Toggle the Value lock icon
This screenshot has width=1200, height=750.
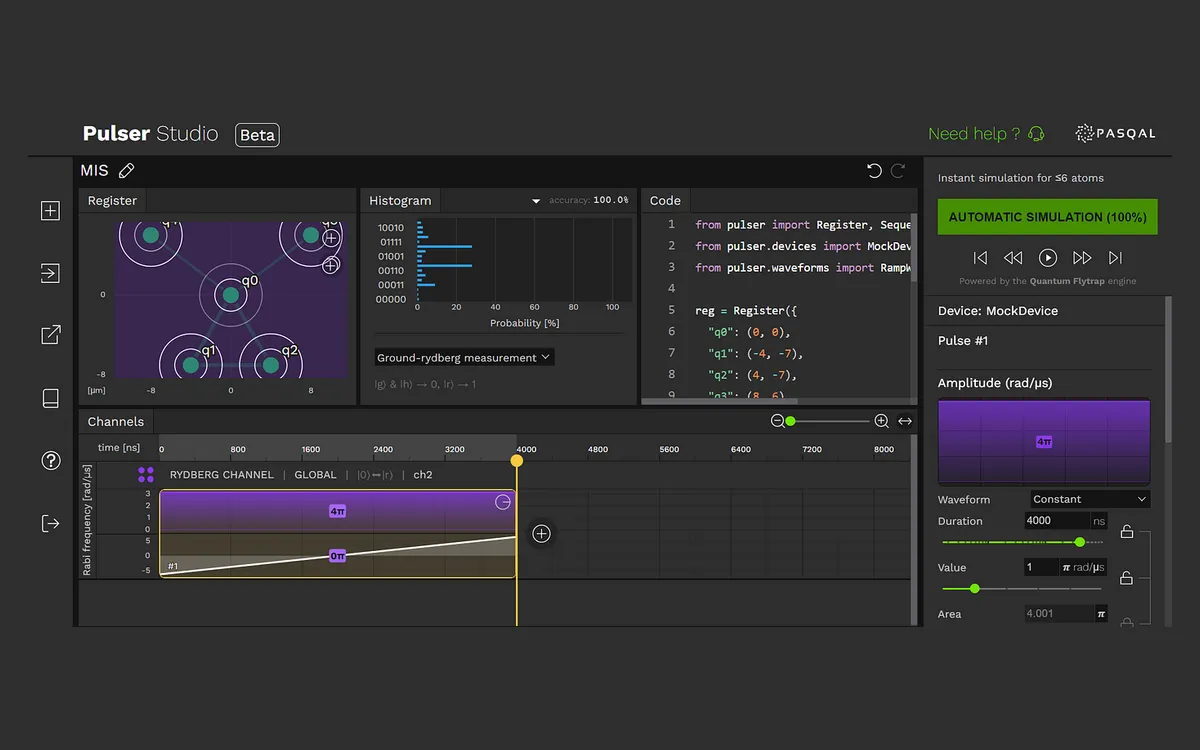pyautogui.click(x=1127, y=577)
